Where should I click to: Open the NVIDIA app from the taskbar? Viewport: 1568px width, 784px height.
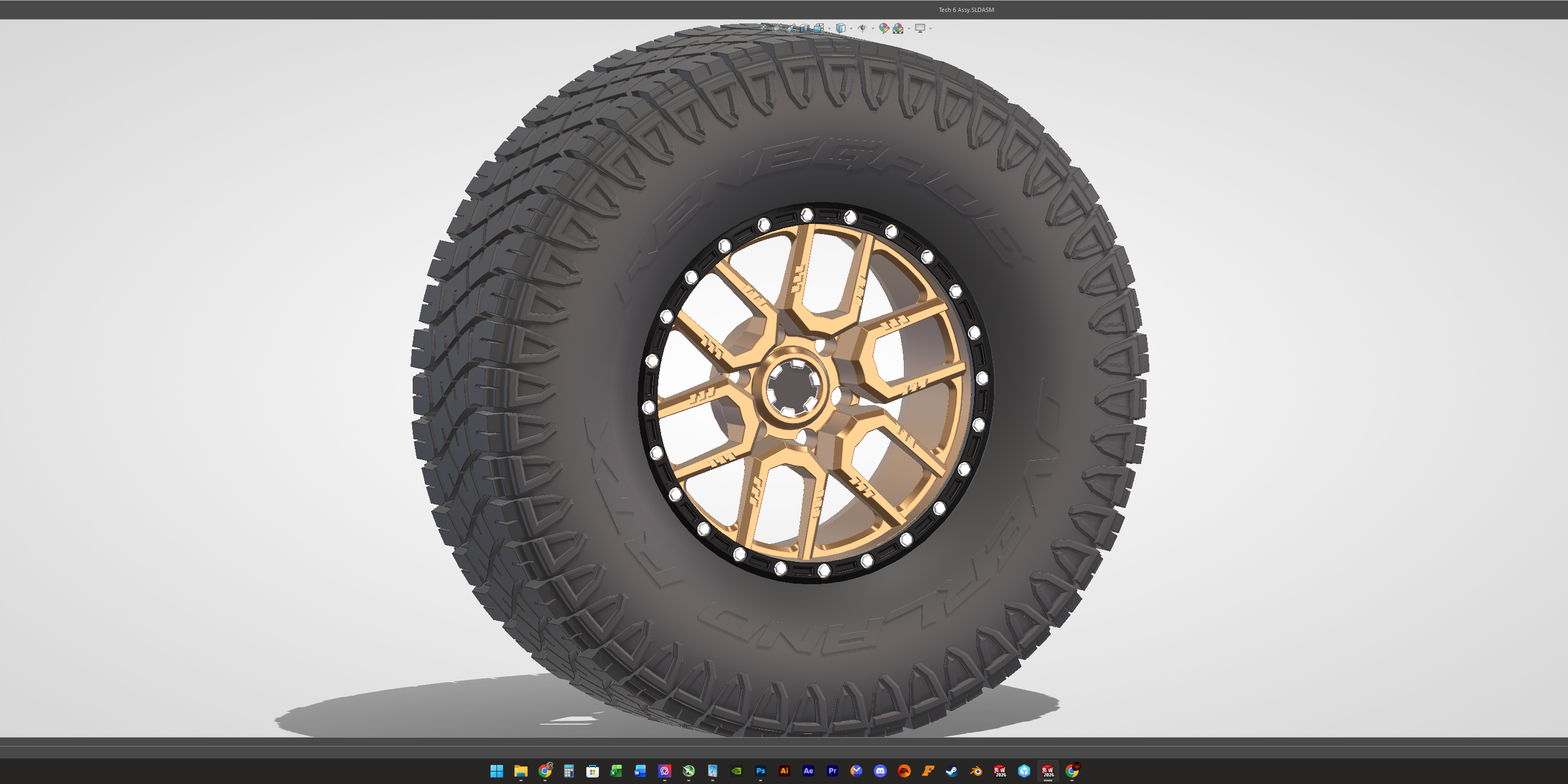736,771
